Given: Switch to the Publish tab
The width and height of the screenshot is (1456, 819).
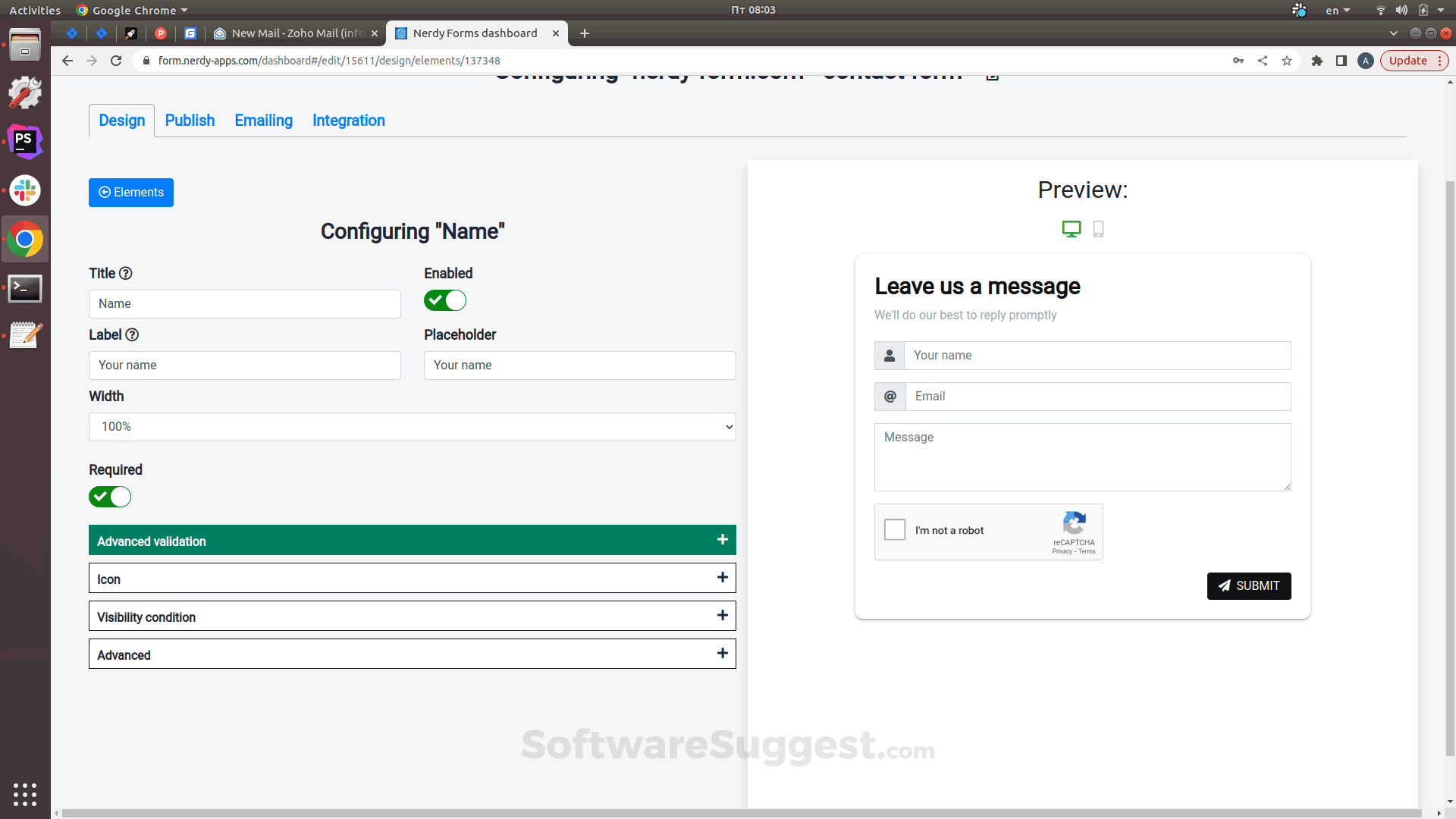Looking at the screenshot, I should tap(190, 121).
